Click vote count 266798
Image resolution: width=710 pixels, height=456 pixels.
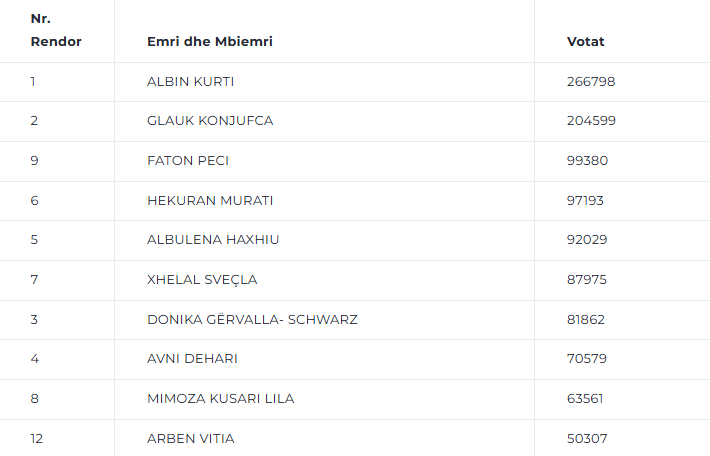(x=590, y=81)
